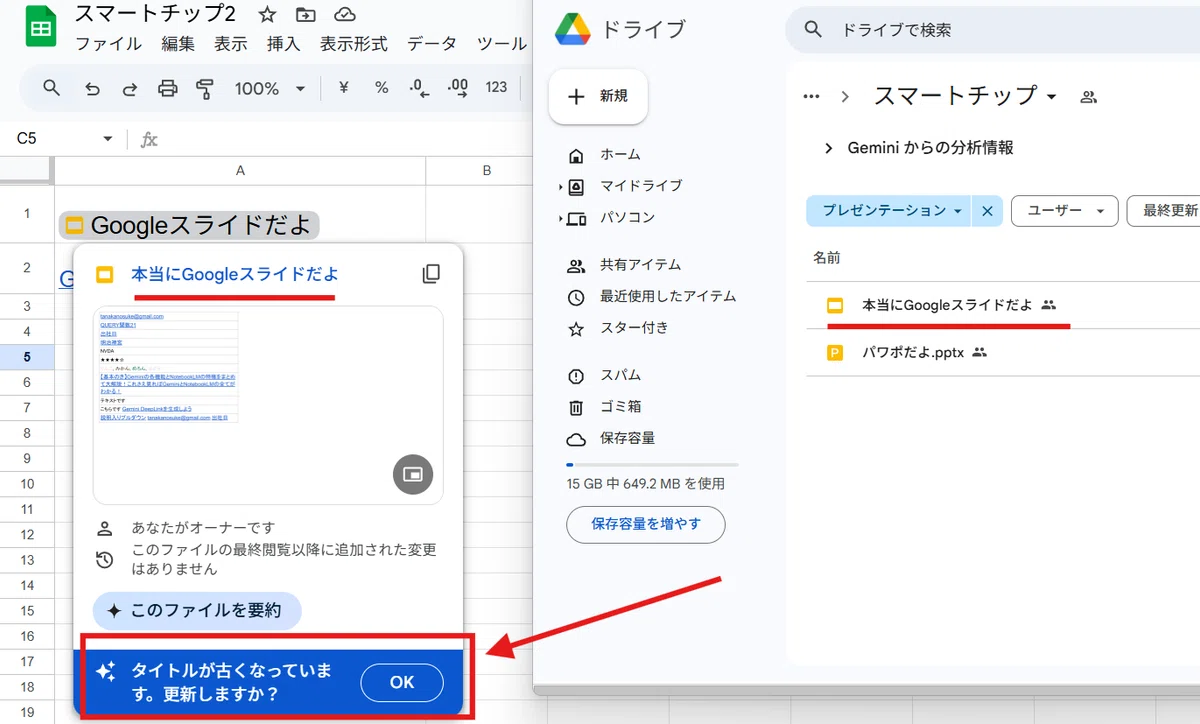Image resolution: width=1200 pixels, height=724 pixels.
Task: Click このファイルを要約 button
Action: click(x=197, y=611)
